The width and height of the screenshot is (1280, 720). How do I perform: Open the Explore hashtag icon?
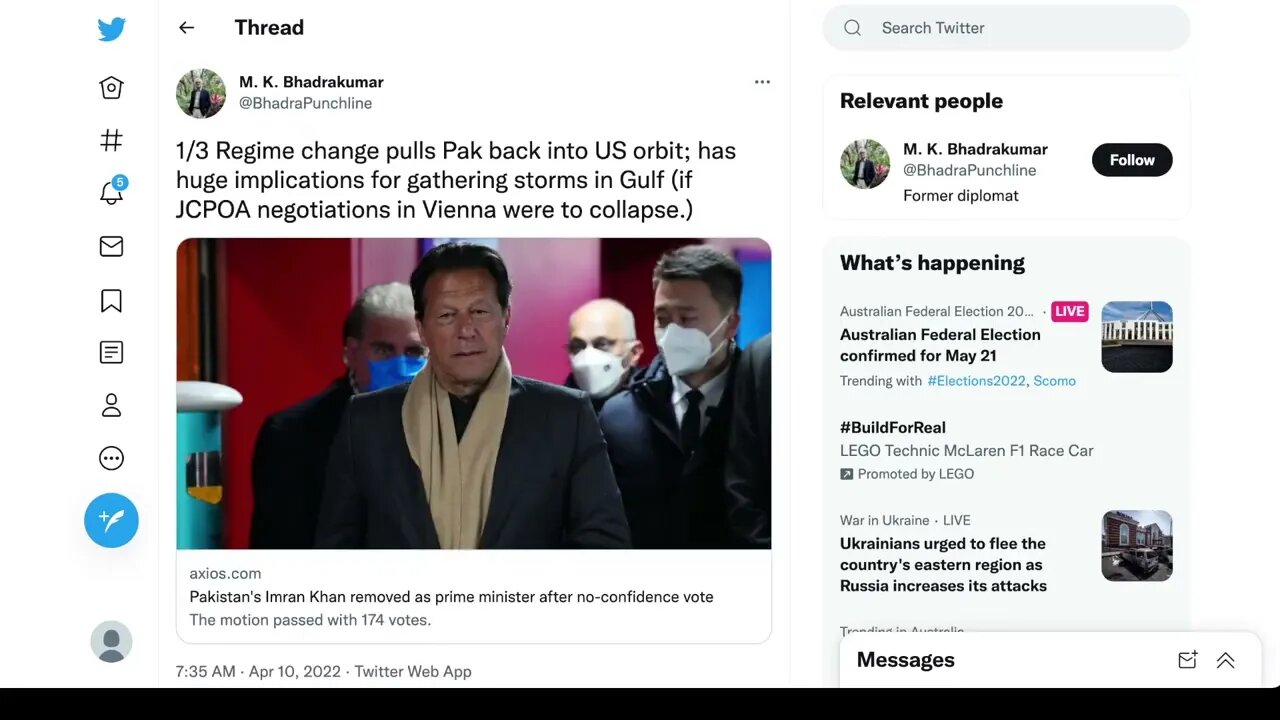(111, 141)
